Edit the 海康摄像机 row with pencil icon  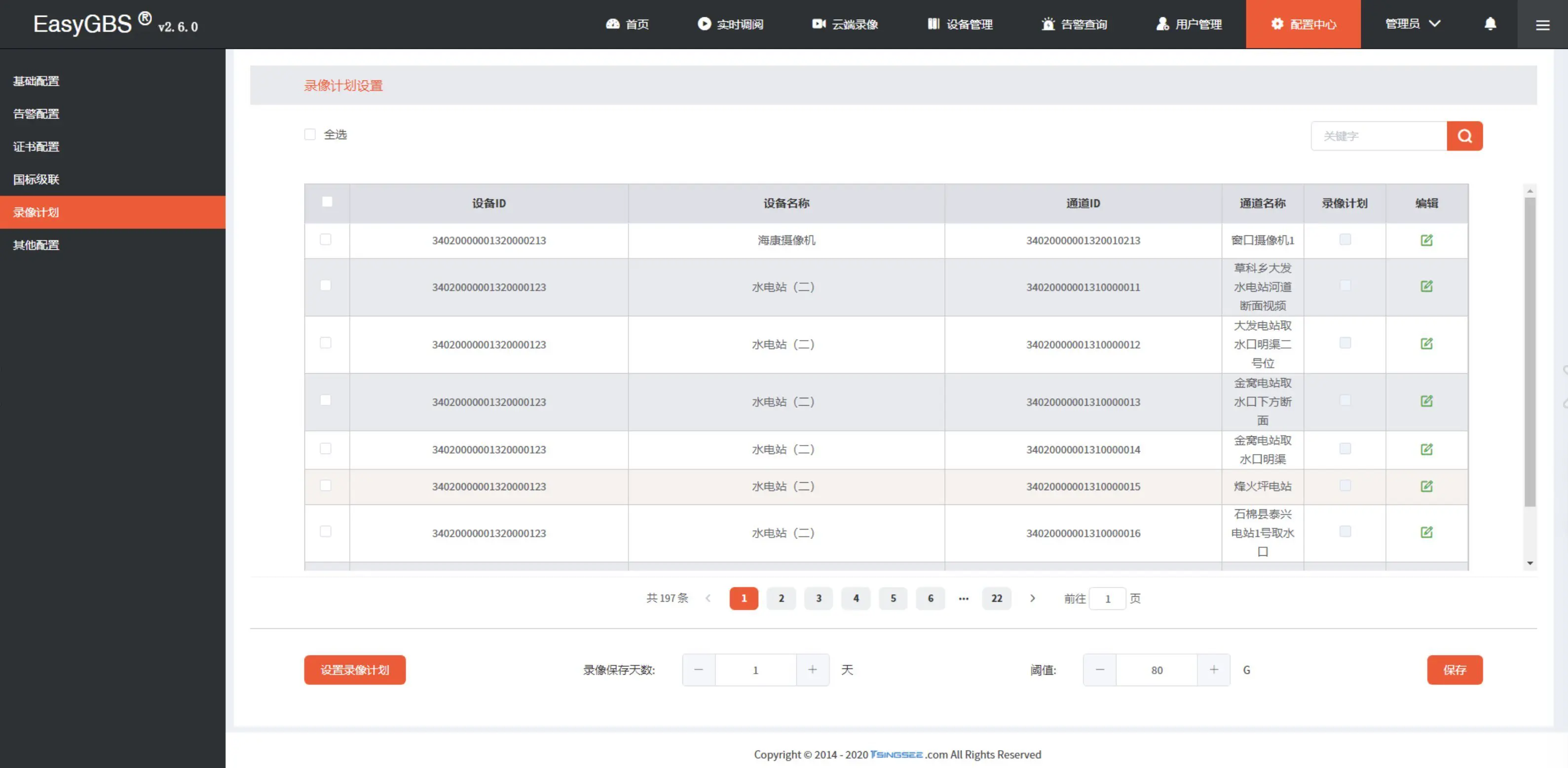1425,240
